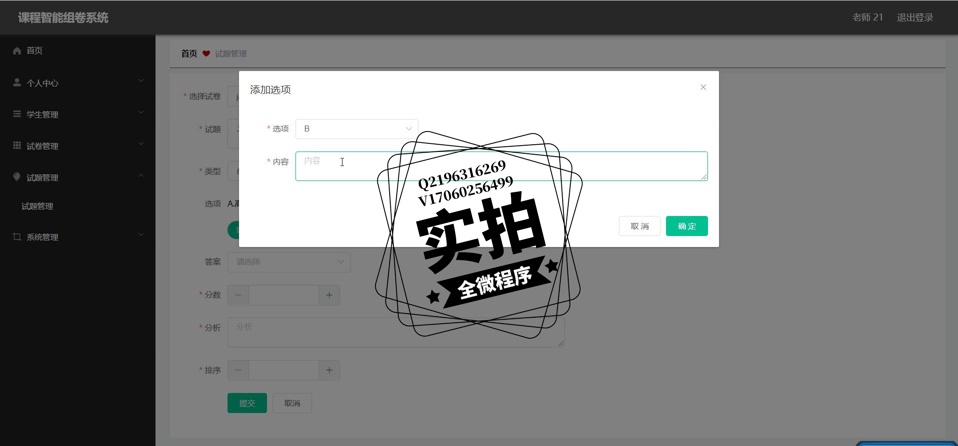This screenshot has height=446, width=958.
Task: Click the grid icon beside 试卷管理
Action: tap(17, 145)
